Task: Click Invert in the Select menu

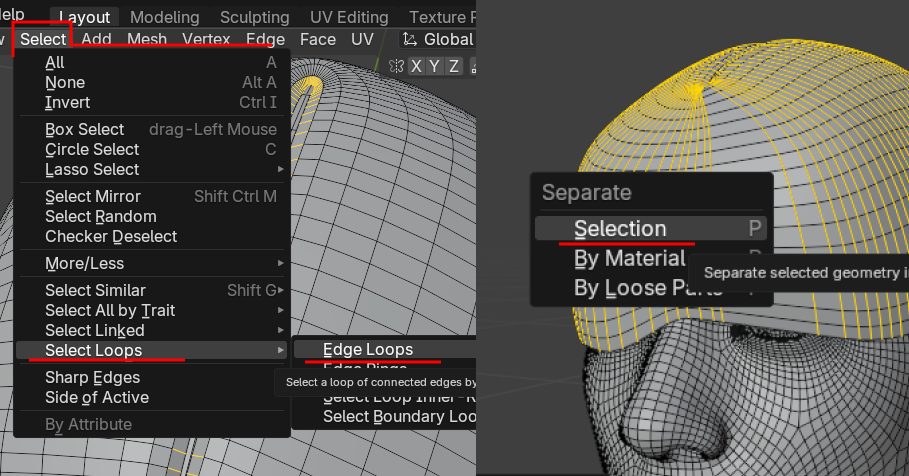Action: coord(67,102)
